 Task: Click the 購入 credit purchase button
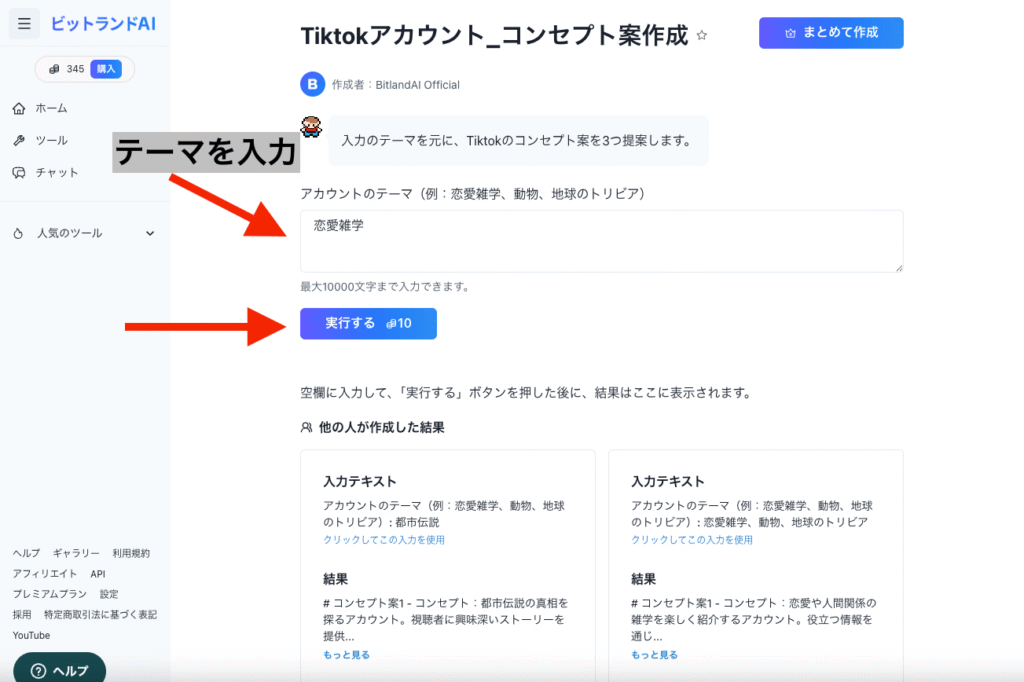click(x=106, y=69)
